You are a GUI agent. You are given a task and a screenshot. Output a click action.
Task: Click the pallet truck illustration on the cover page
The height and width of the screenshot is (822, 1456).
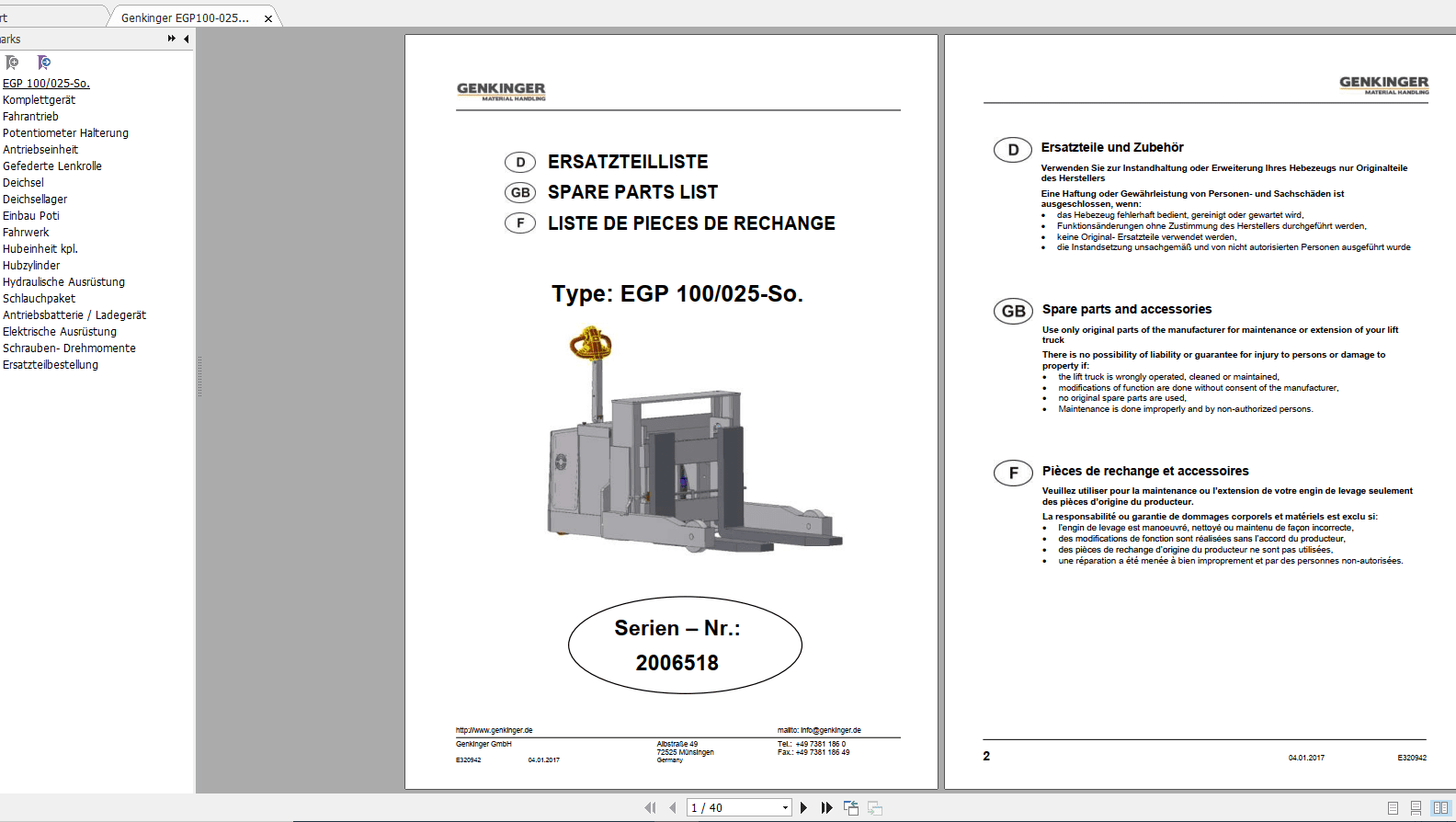pyautogui.click(x=694, y=440)
